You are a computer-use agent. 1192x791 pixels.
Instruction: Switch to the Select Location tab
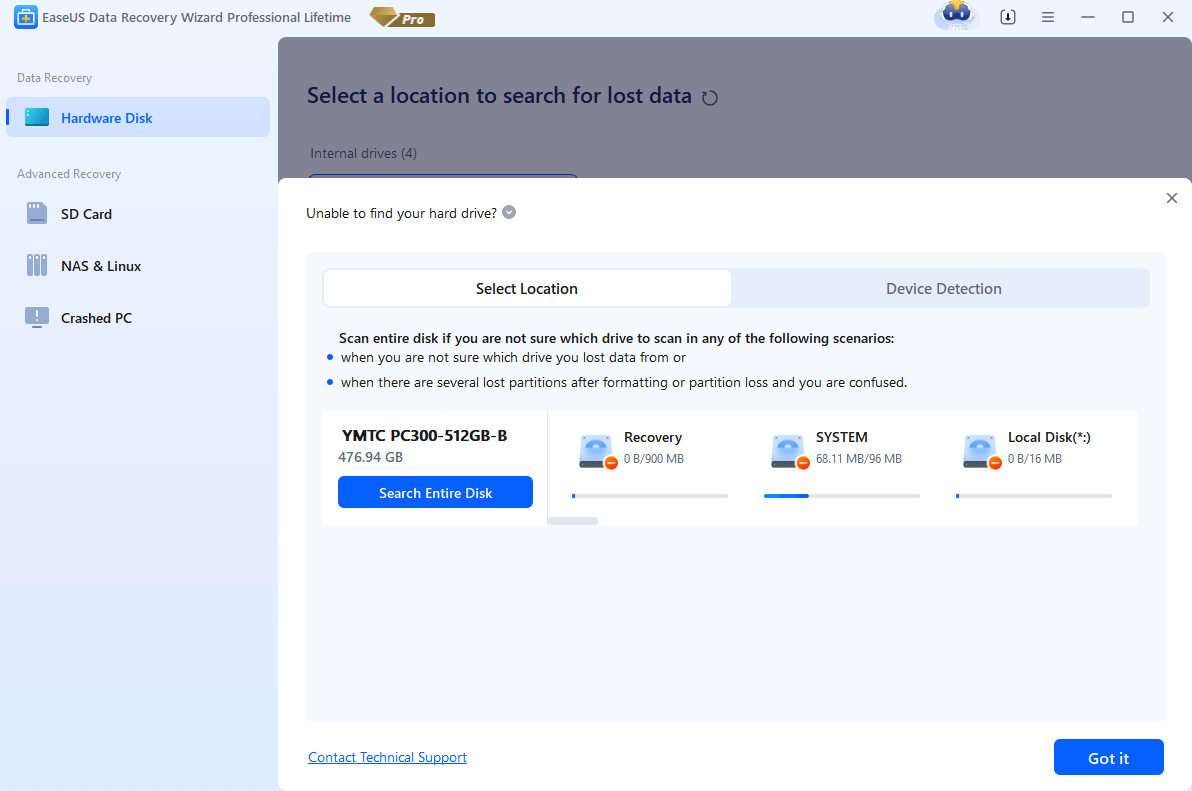click(x=526, y=288)
